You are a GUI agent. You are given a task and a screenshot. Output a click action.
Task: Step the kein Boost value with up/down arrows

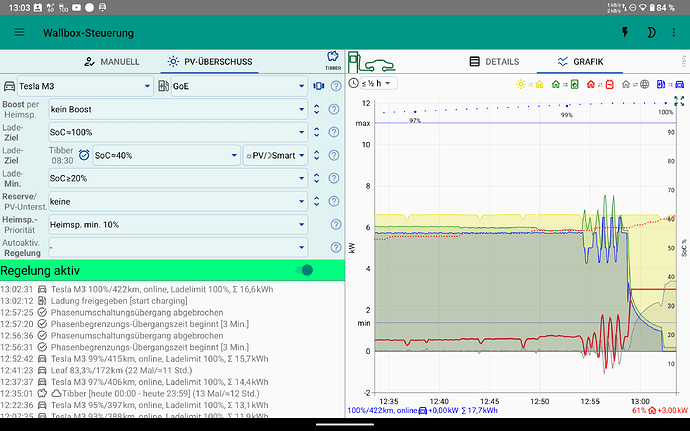(x=316, y=109)
